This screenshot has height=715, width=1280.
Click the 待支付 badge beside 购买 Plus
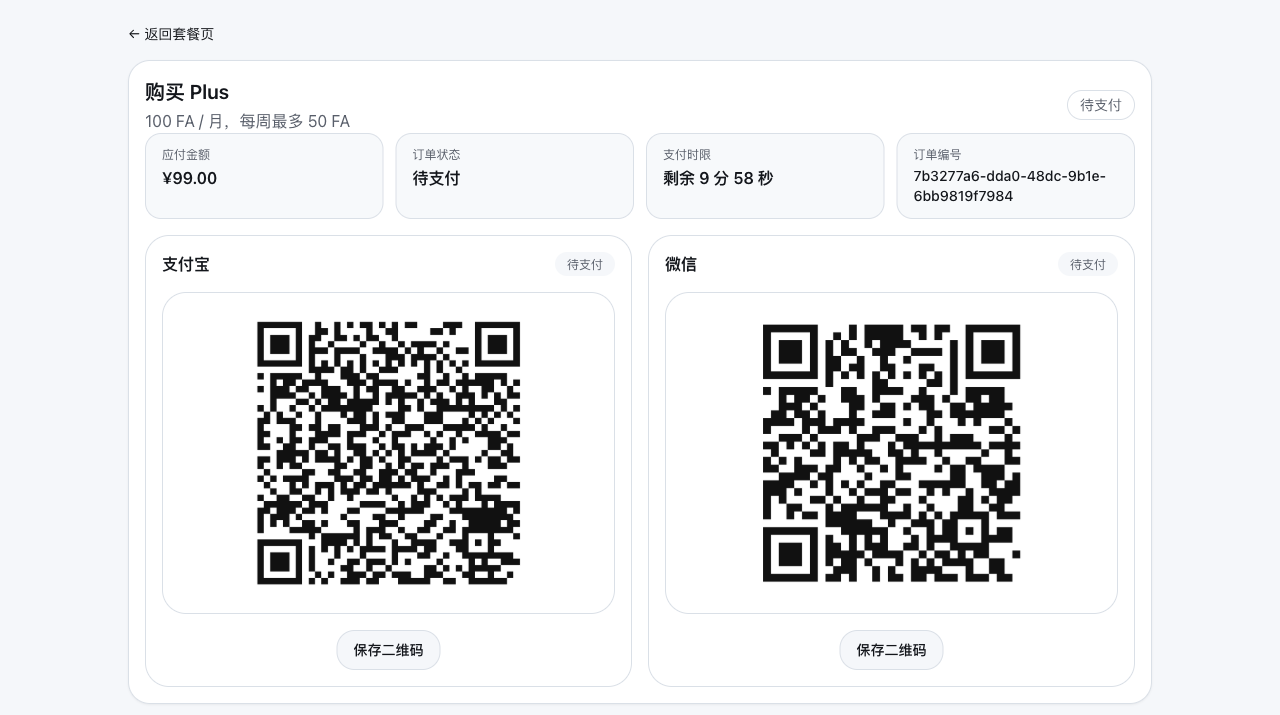click(1101, 105)
